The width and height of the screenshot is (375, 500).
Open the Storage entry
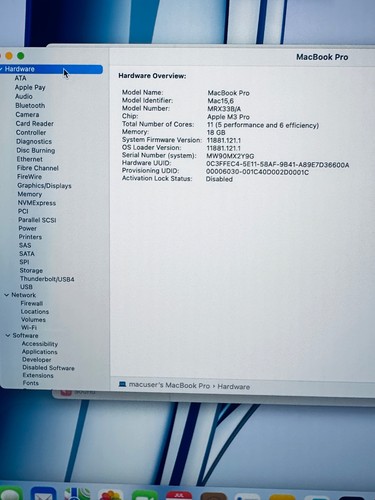(x=31, y=270)
